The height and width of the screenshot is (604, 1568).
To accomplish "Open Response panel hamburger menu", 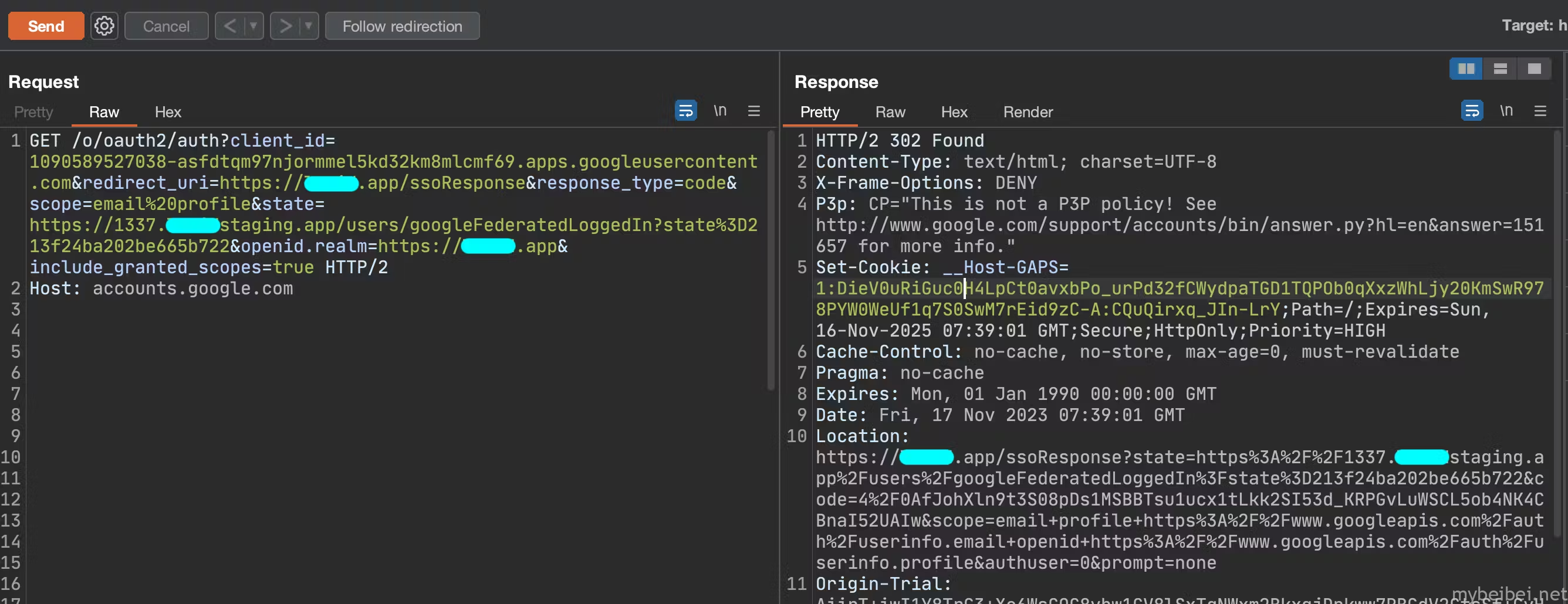I will pos(1540,111).
